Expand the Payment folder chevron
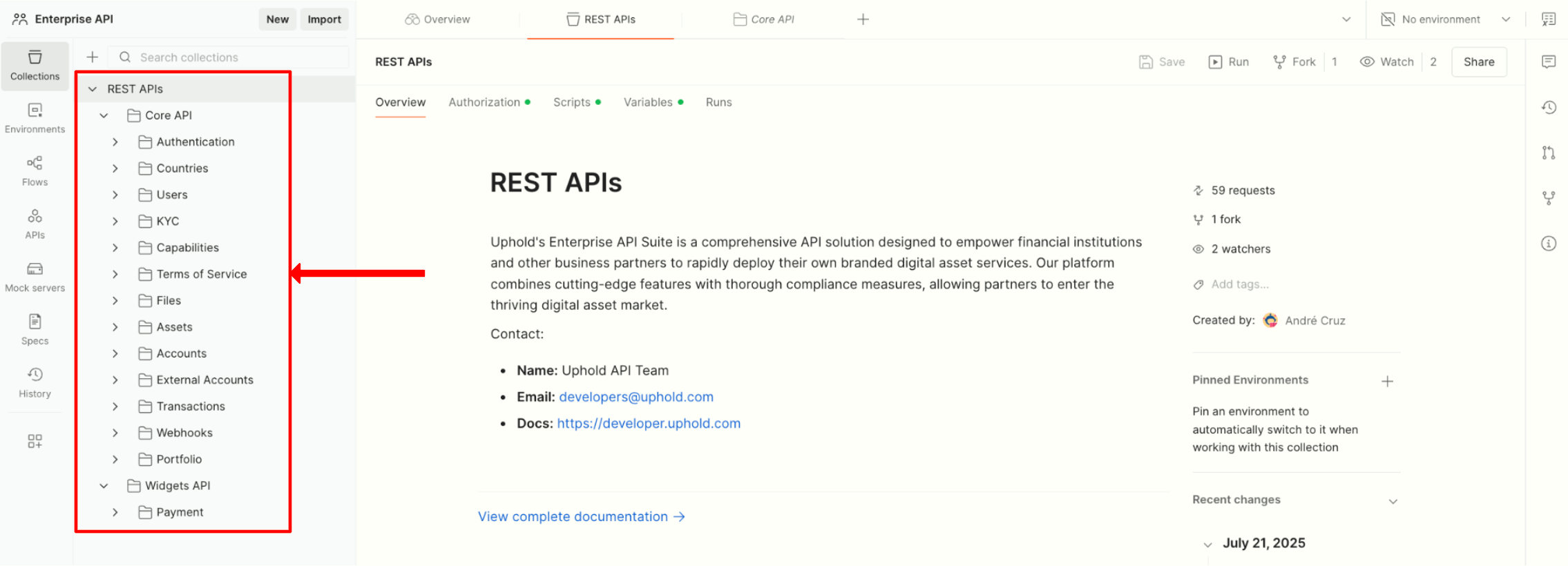1568x566 pixels. 115,512
